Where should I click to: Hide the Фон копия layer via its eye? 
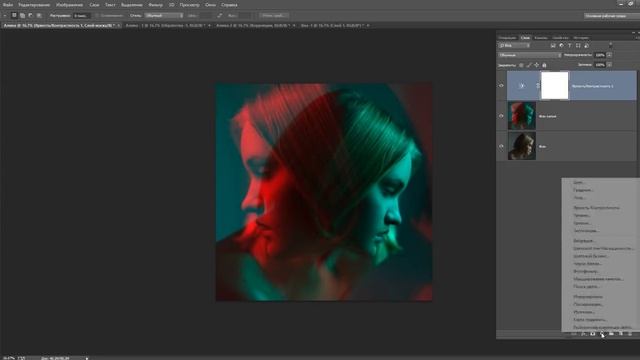click(501, 116)
